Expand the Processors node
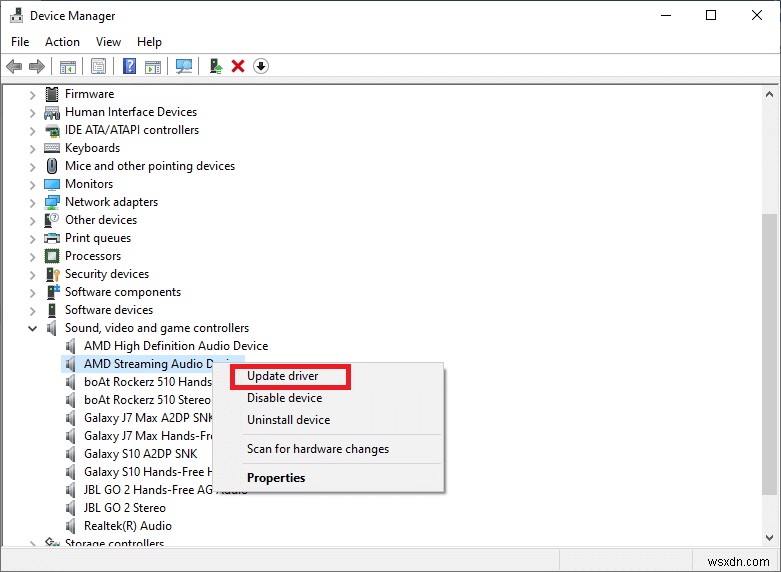The height and width of the screenshot is (572, 781). click(x=32, y=257)
